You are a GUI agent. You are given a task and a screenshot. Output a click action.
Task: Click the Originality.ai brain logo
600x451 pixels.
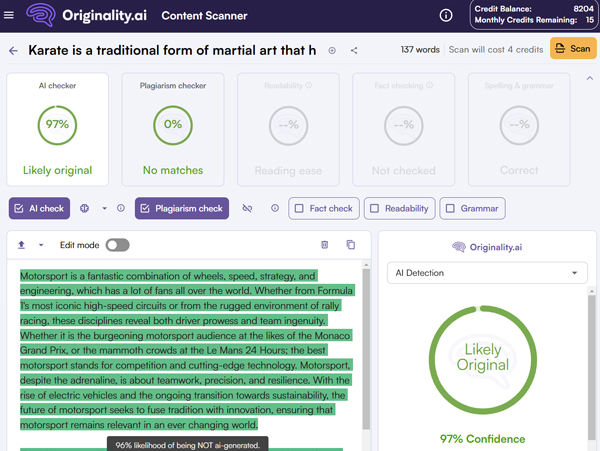41,15
